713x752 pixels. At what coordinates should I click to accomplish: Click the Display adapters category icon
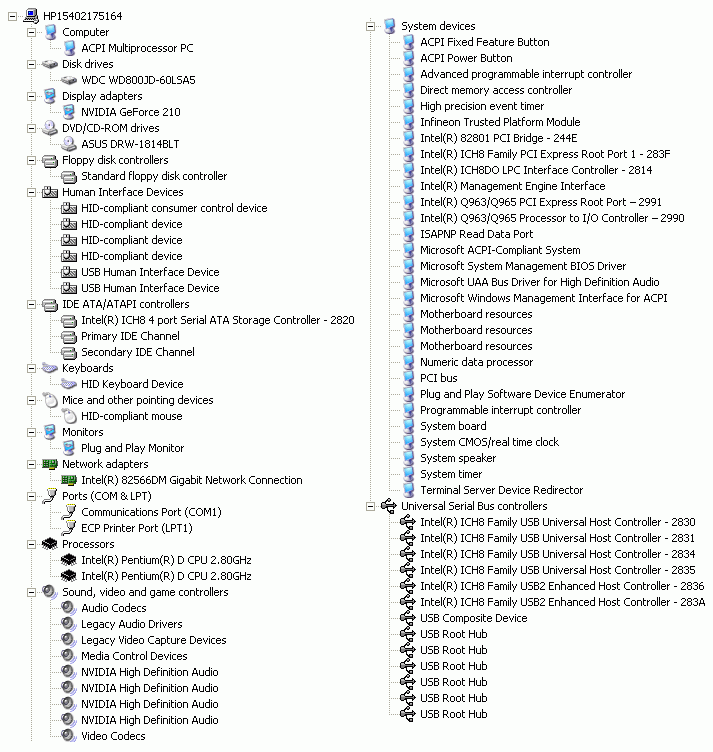click(50, 96)
